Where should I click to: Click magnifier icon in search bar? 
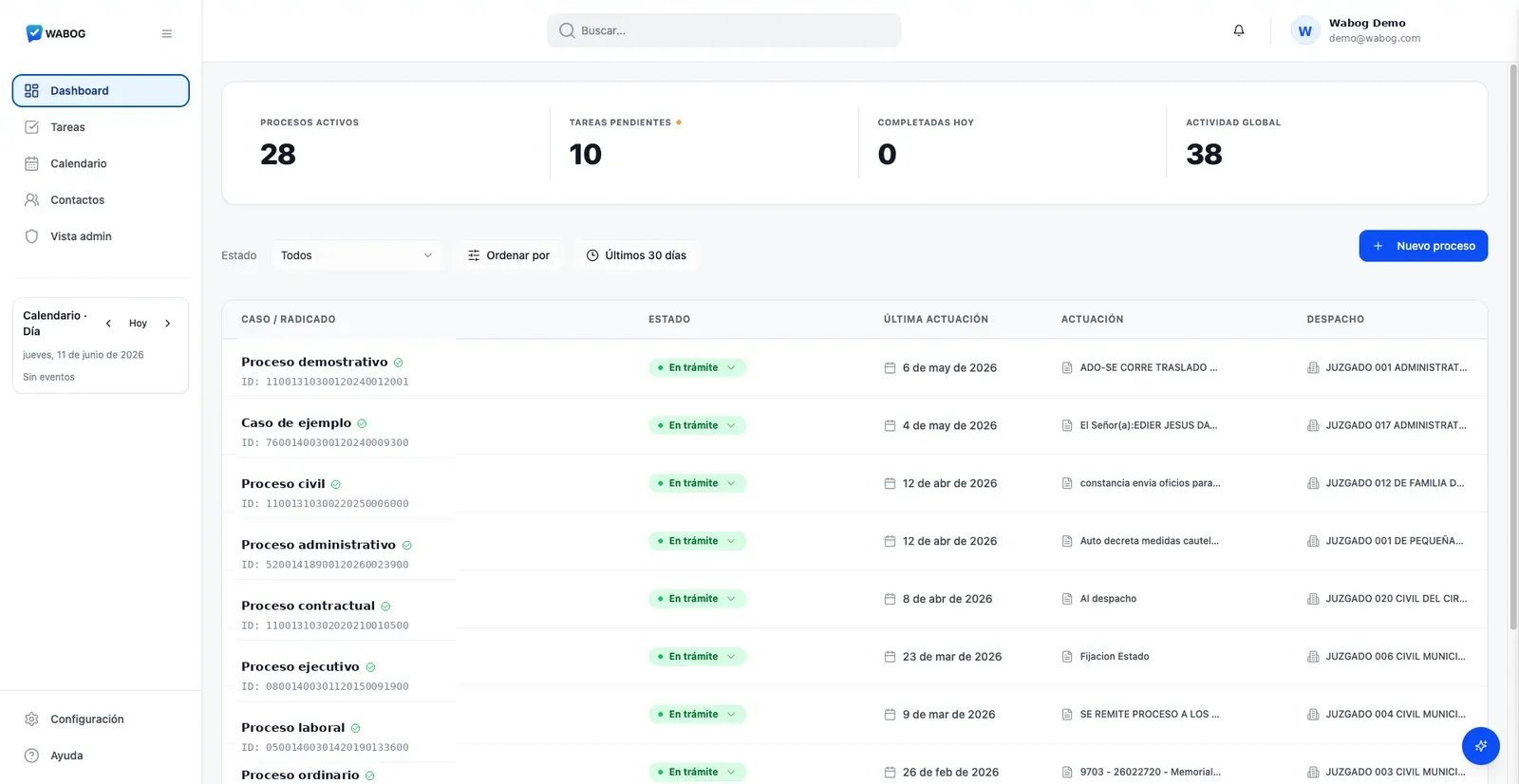pyautogui.click(x=567, y=30)
